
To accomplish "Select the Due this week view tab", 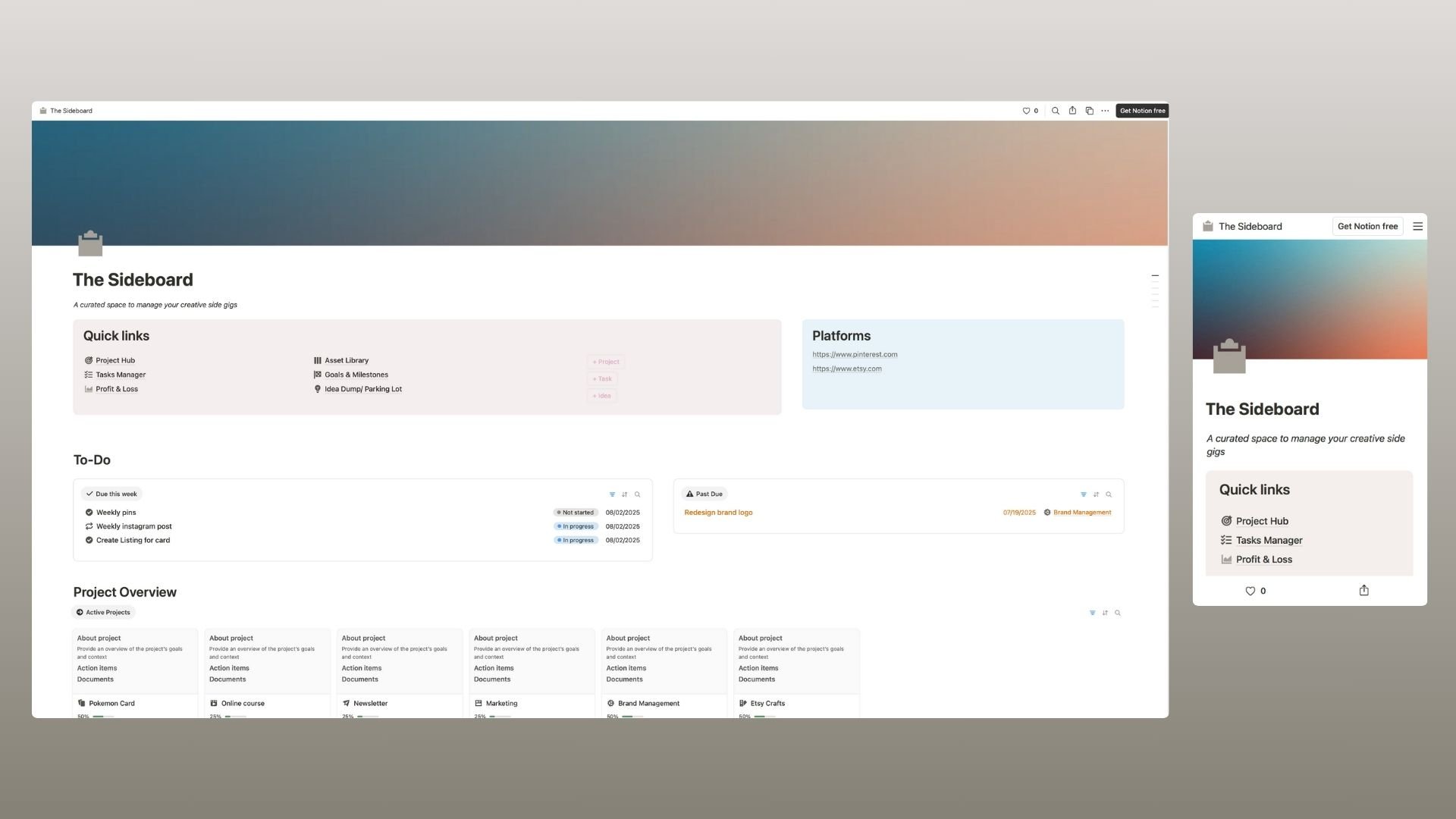I will click(x=111, y=494).
